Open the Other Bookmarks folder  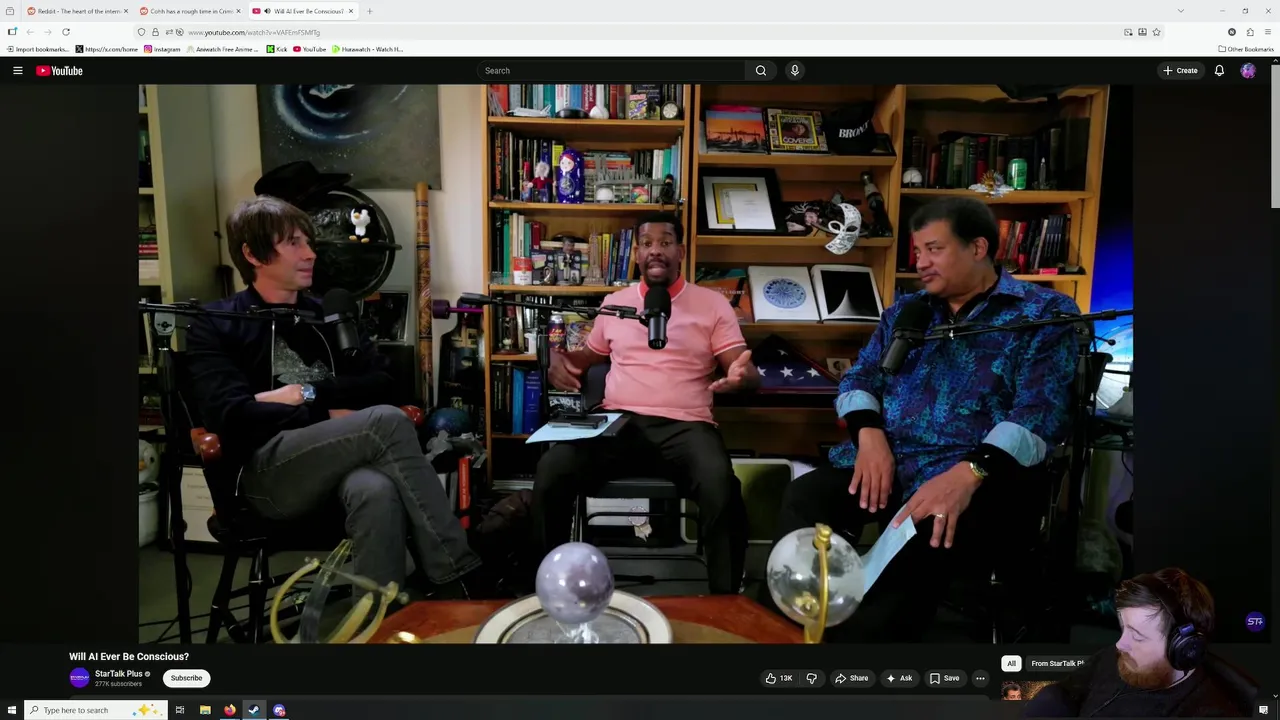(x=1246, y=49)
